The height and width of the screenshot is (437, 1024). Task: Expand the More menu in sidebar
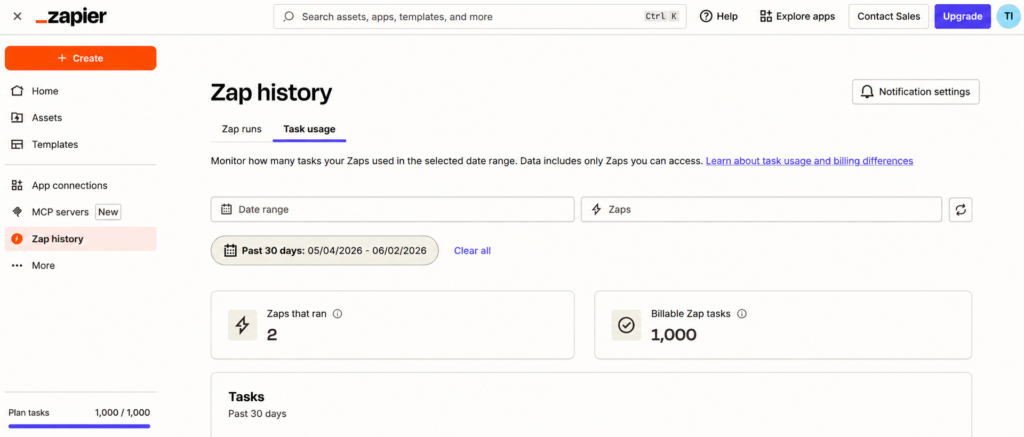click(80, 266)
